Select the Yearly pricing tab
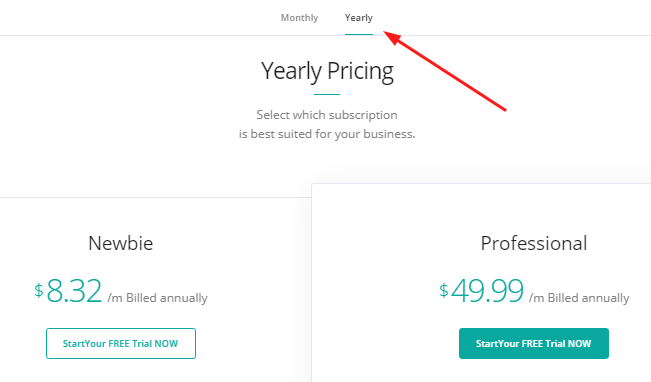The height and width of the screenshot is (382, 651). (x=359, y=18)
